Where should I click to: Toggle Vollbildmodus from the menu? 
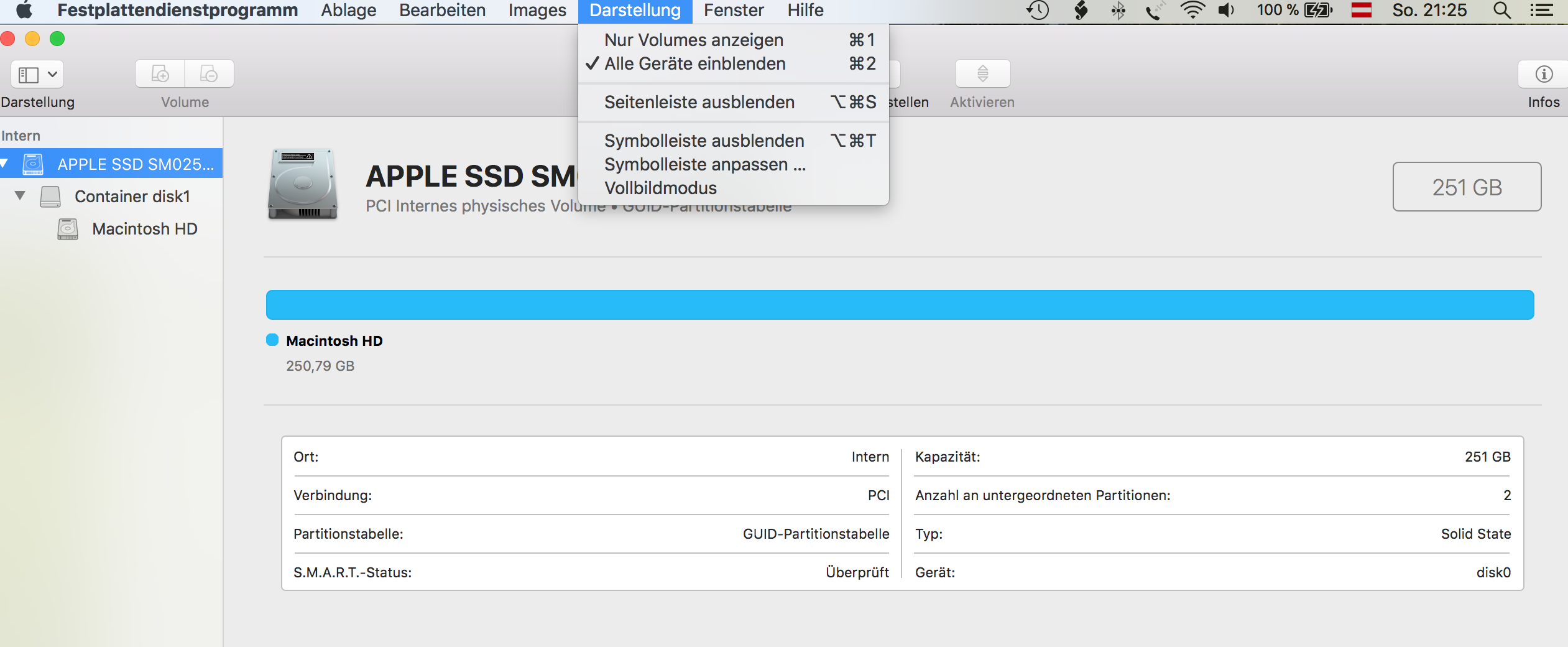[733, 188]
